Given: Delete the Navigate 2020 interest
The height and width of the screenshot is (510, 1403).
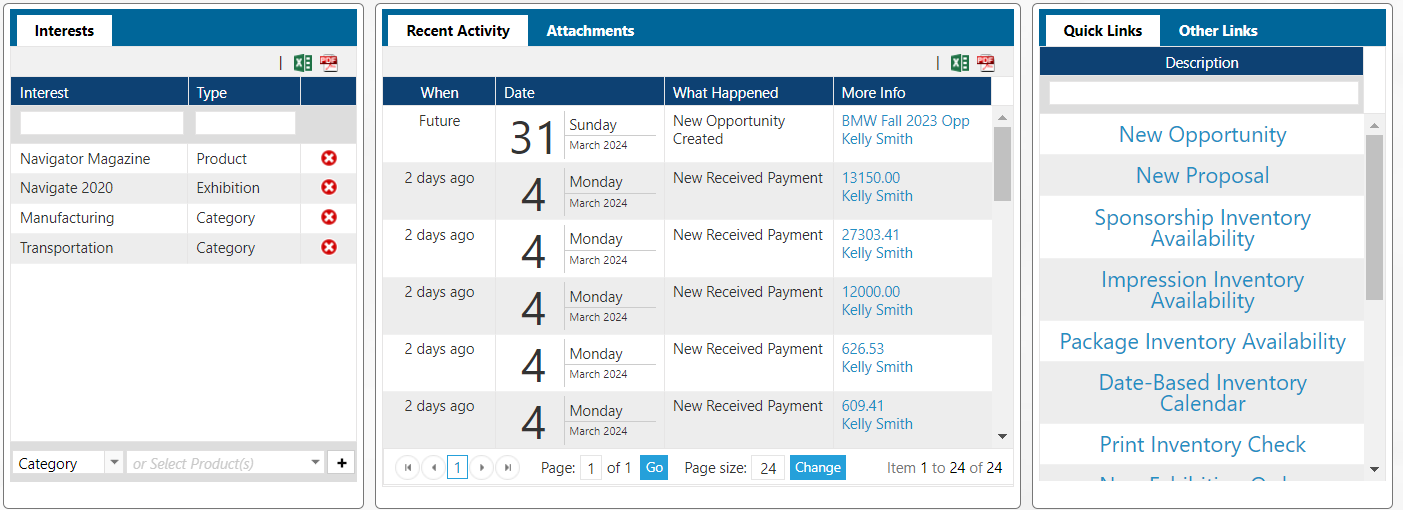Looking at the screenshot, I should click(x=329, y=187).
